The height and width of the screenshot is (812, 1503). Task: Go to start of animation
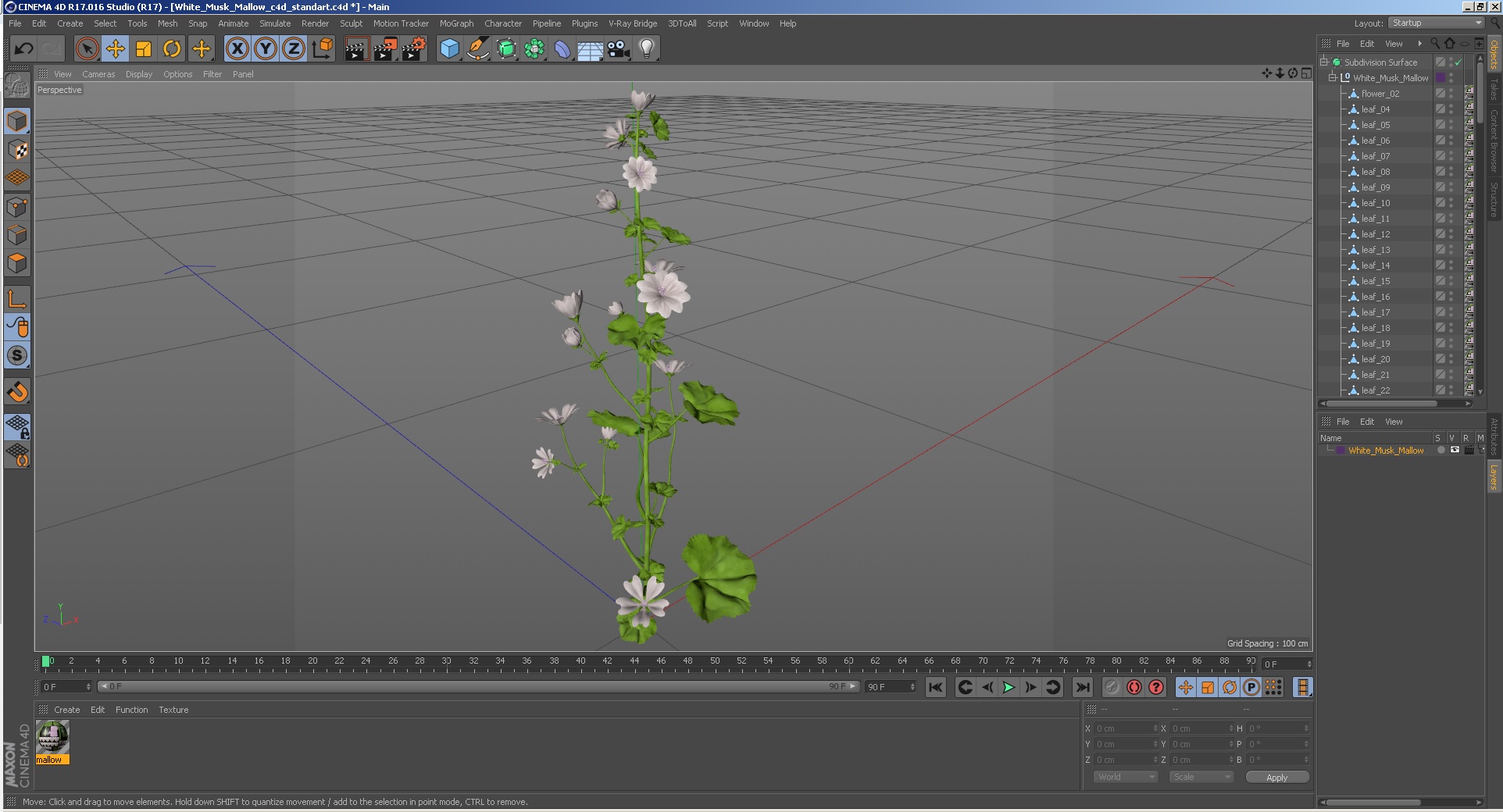pyautogui.click(x=935, y=687)
